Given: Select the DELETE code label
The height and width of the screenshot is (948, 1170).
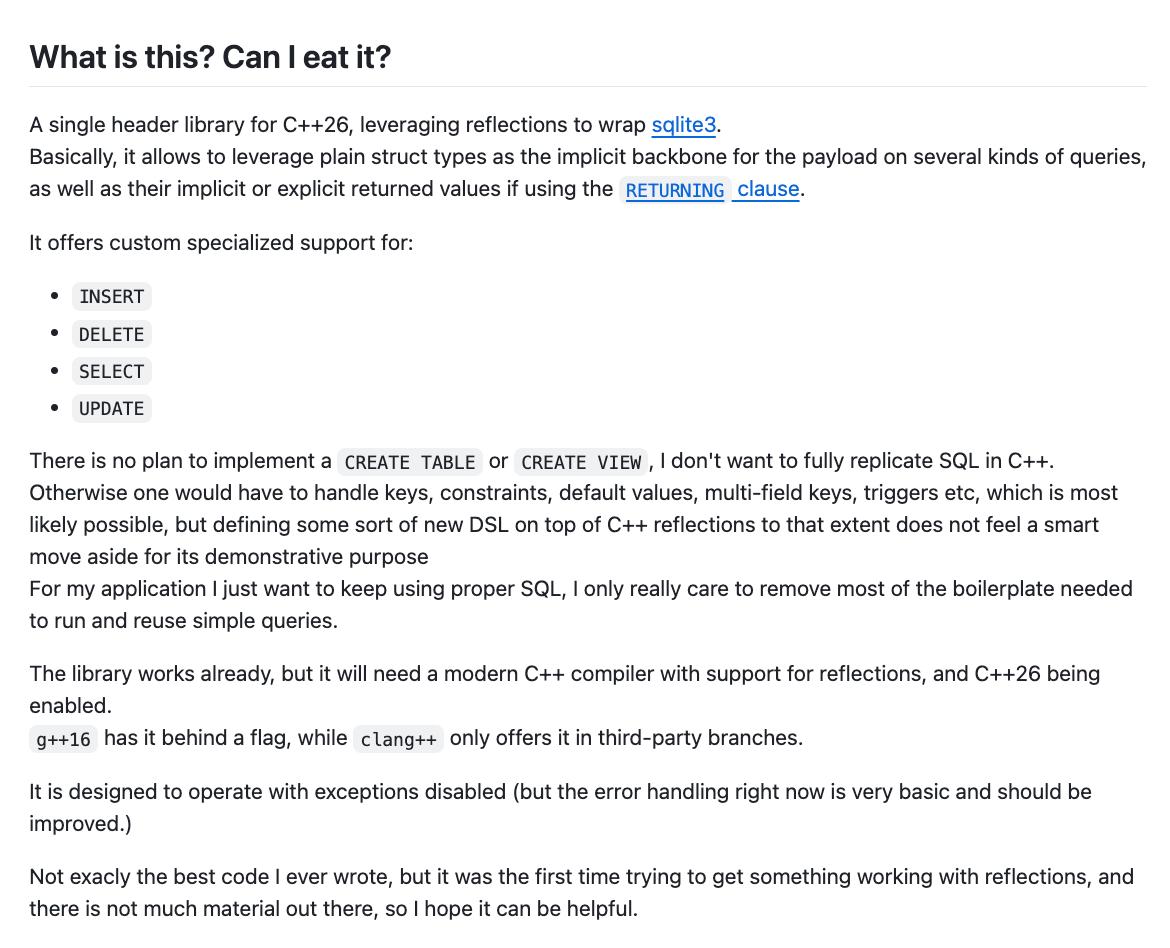Looking at the screenshot, I should pyautogui.click(x=112, y=334).
